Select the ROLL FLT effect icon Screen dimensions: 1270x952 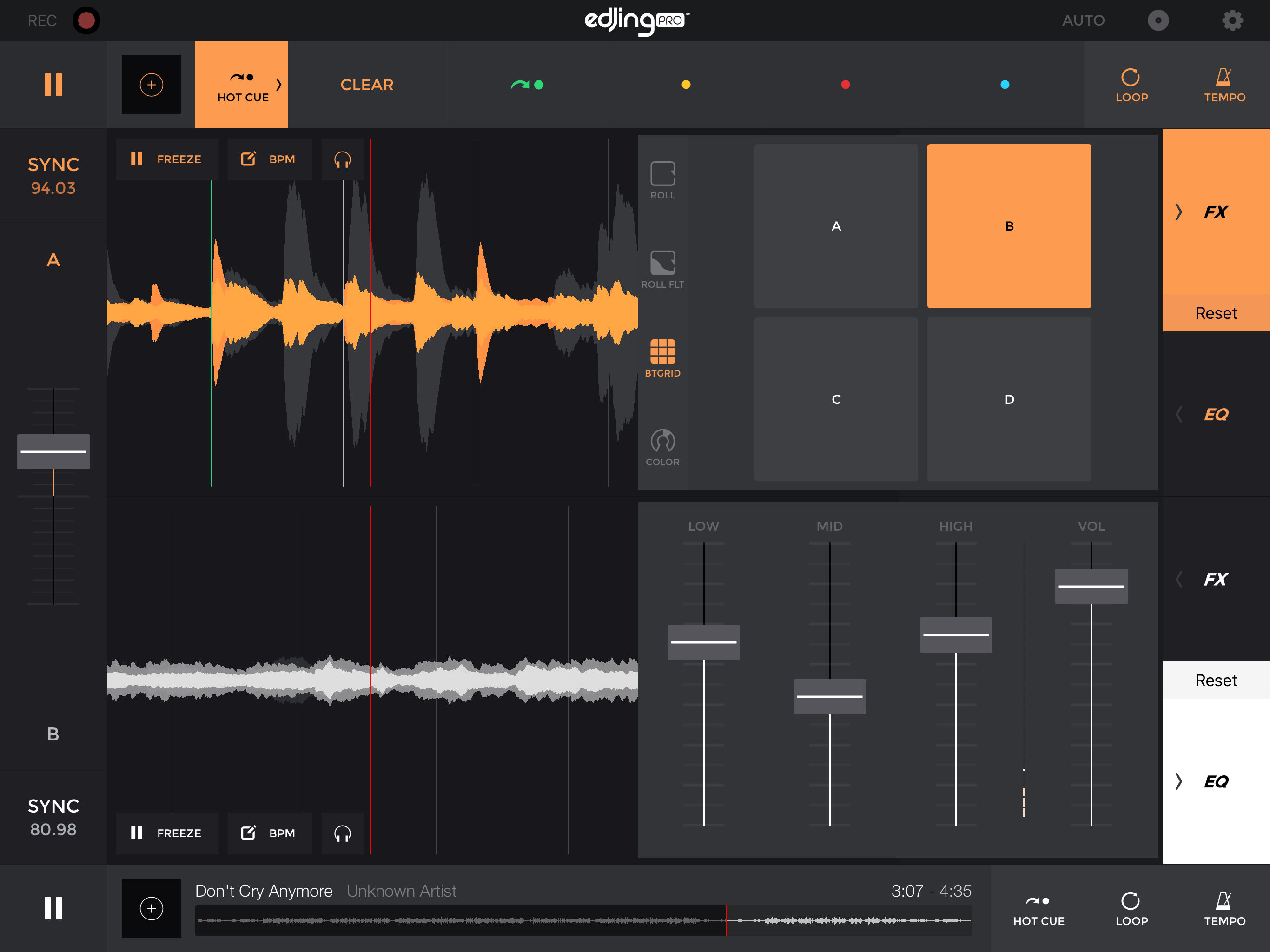click(662, 269)
